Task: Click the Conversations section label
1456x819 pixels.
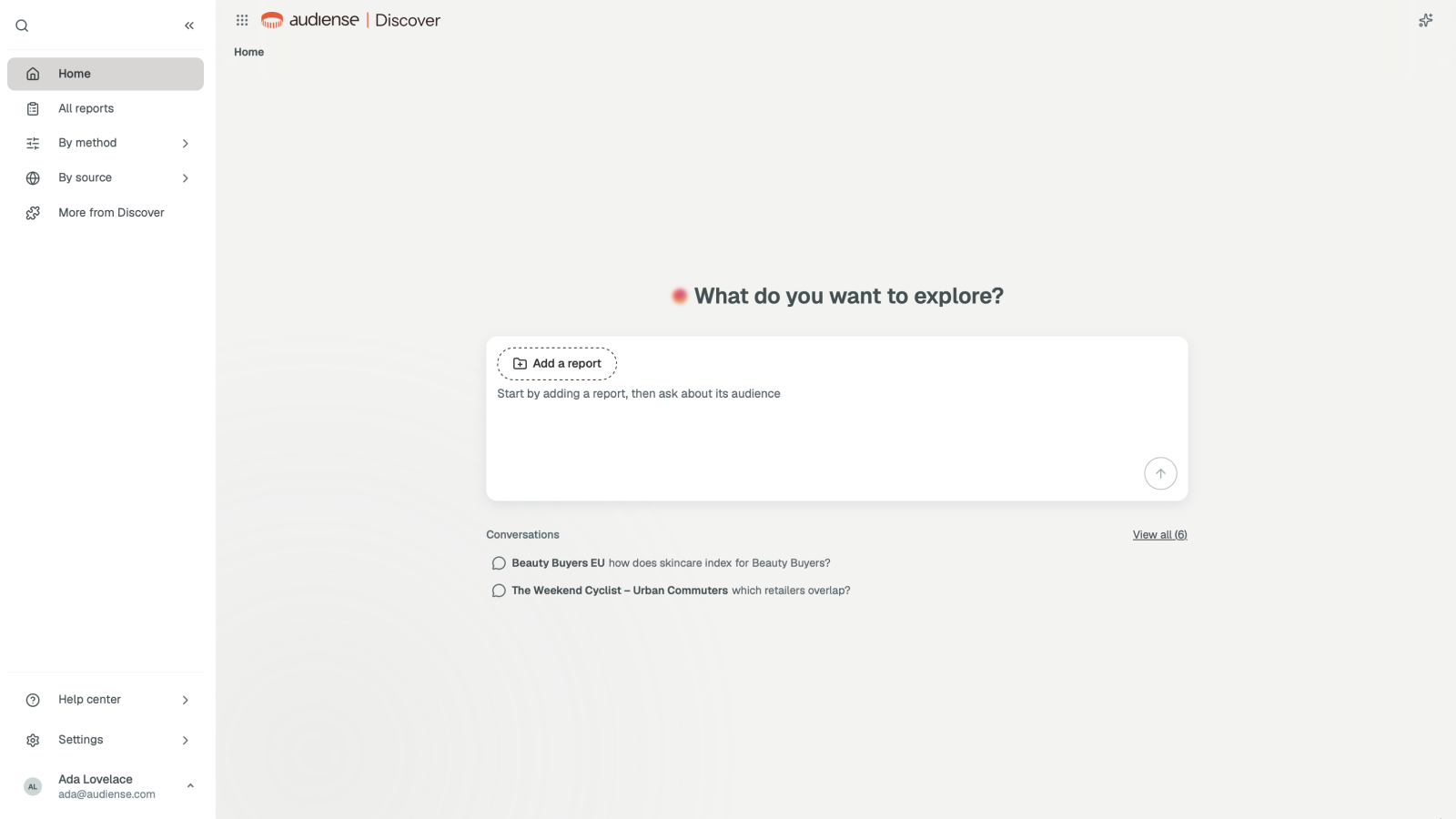Action: pos(522,535)
